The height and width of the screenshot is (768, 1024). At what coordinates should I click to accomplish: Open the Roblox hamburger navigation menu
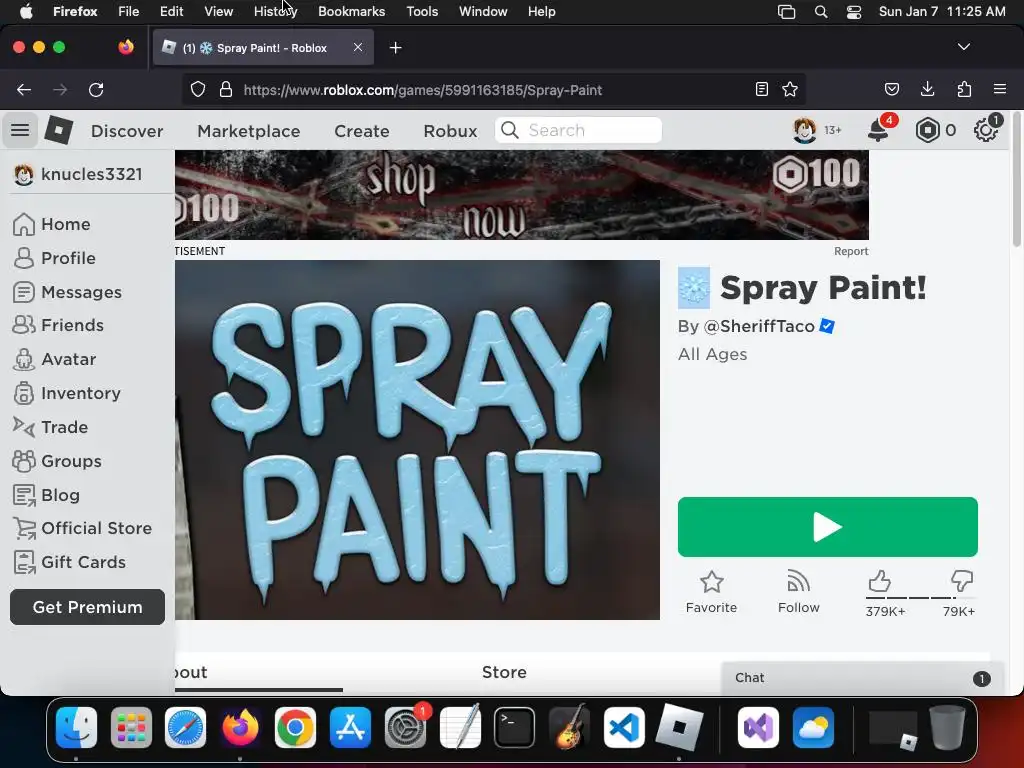point(20,130)
